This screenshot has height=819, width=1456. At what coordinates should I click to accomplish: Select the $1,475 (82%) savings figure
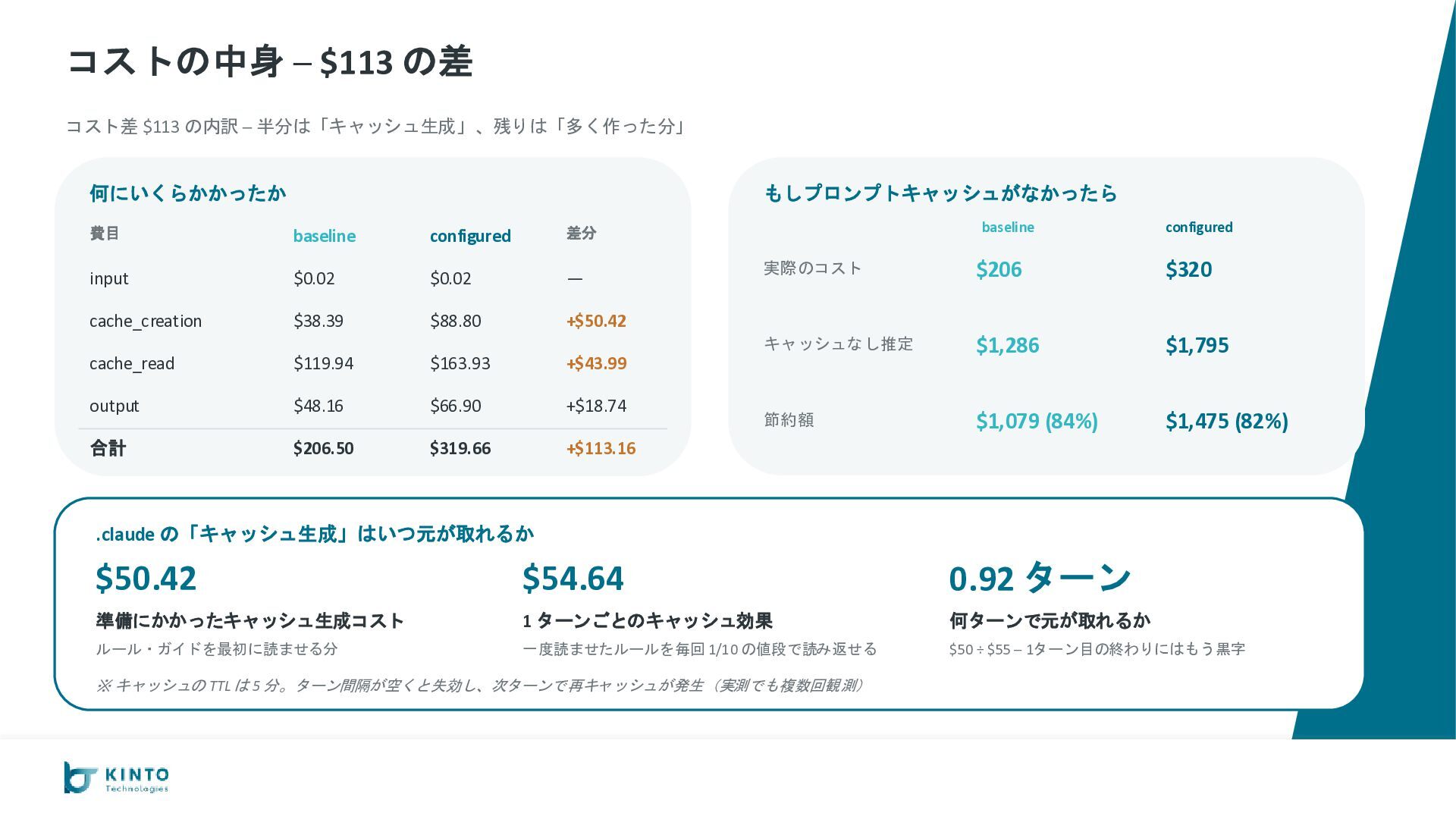pos(1226,421)
